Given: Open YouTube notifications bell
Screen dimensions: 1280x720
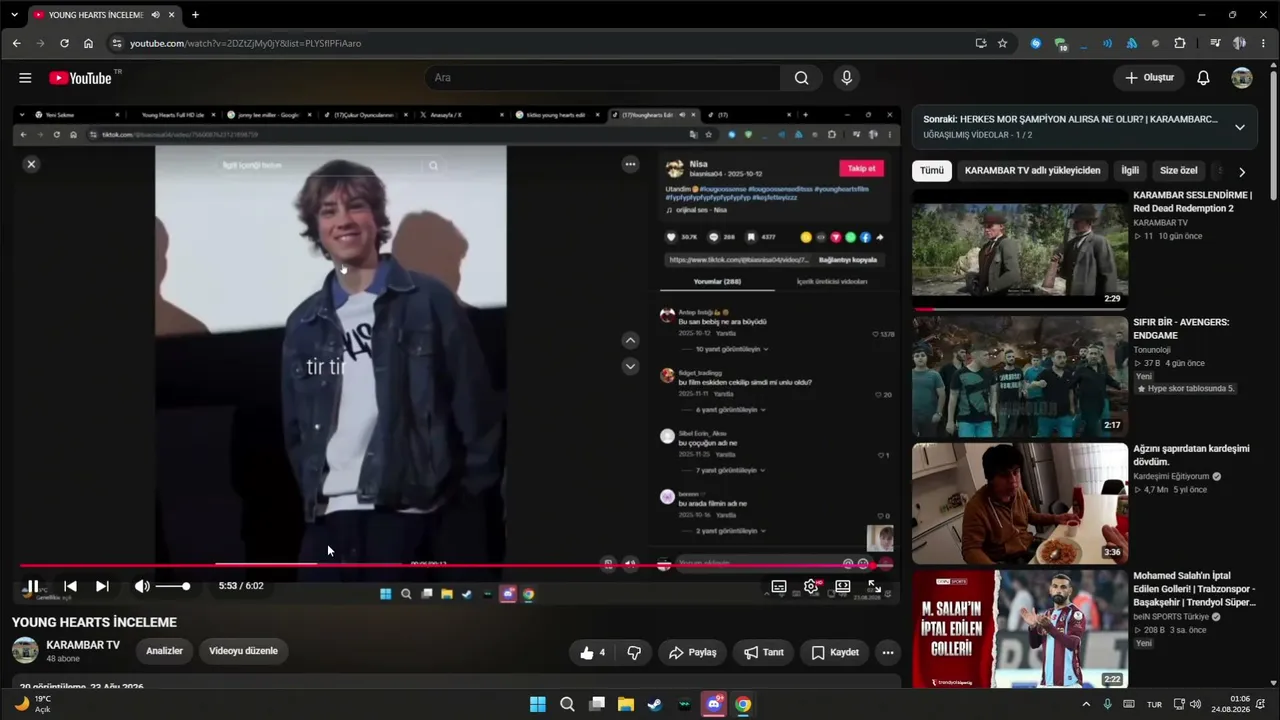Looking at the screenshot, I should [x=1204, y=78].
